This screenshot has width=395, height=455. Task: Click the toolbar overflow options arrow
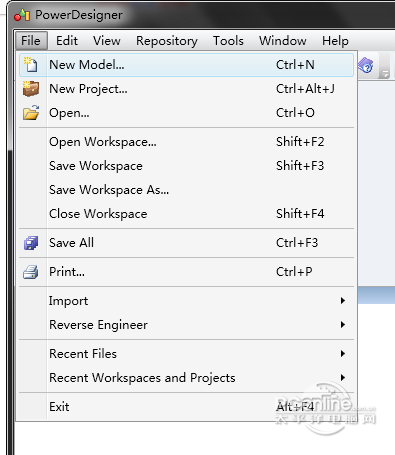tap(385, 69)
